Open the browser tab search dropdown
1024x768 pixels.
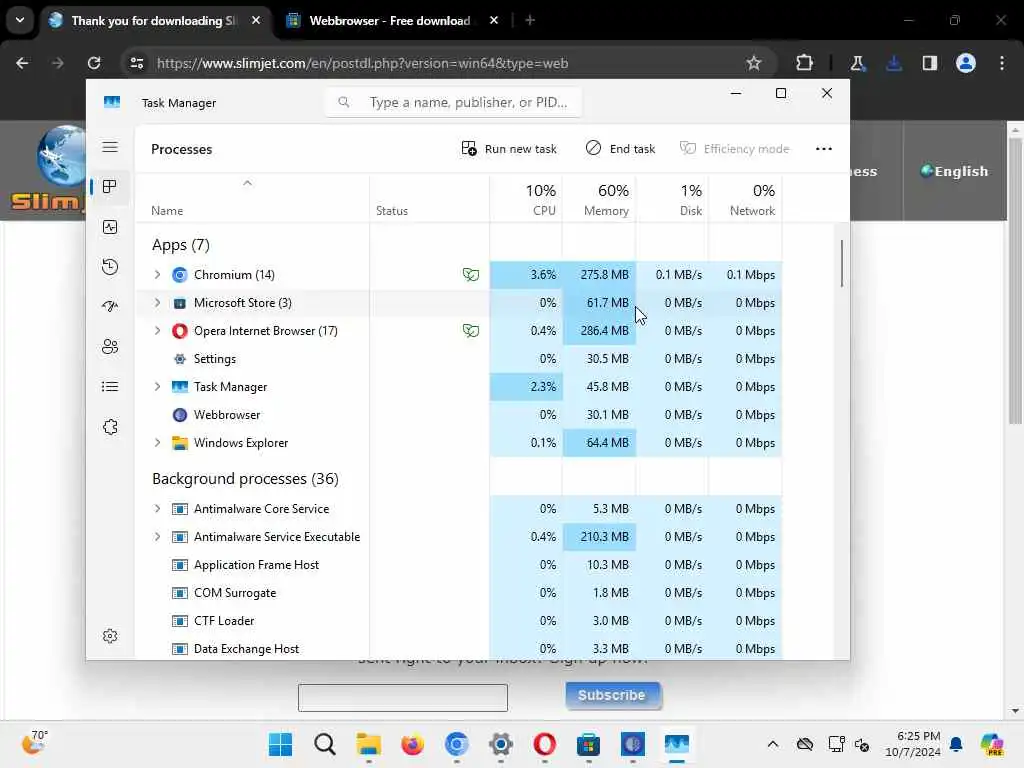coord(20,20)
